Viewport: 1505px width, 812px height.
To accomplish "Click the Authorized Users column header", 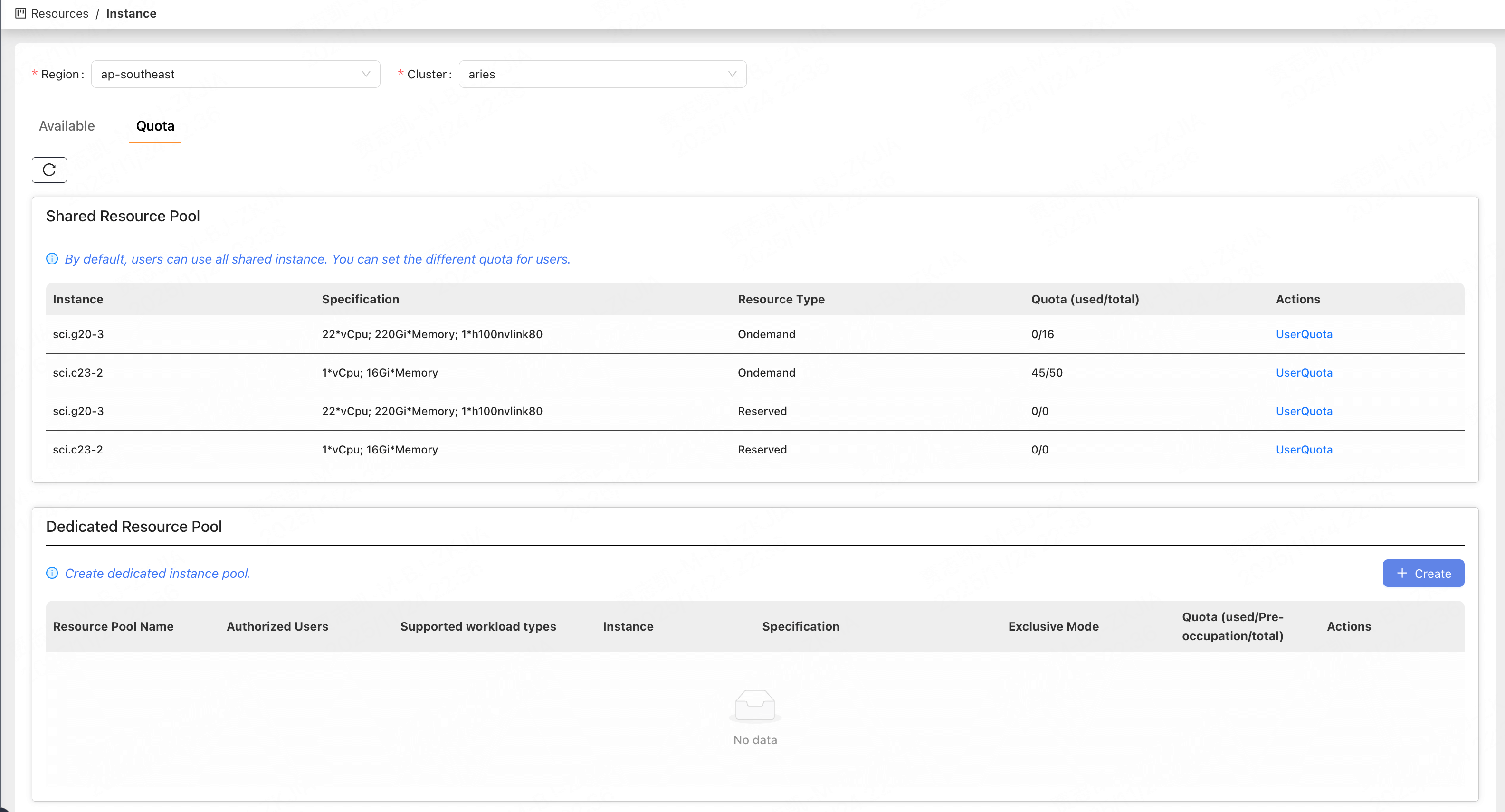I will (277, 626).
